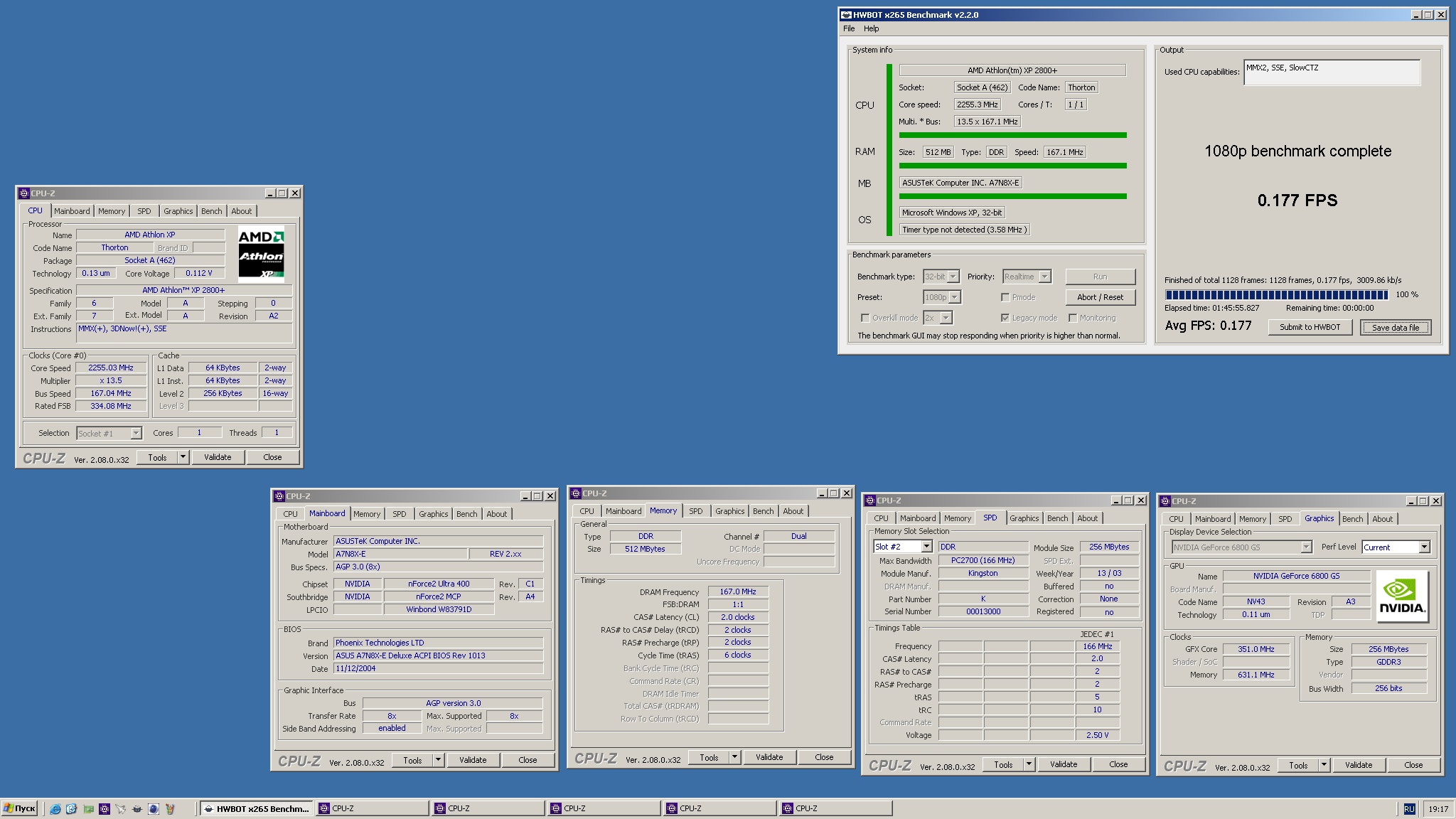Click the BIOS version field in Mainboard window

[x=438, y=655]
